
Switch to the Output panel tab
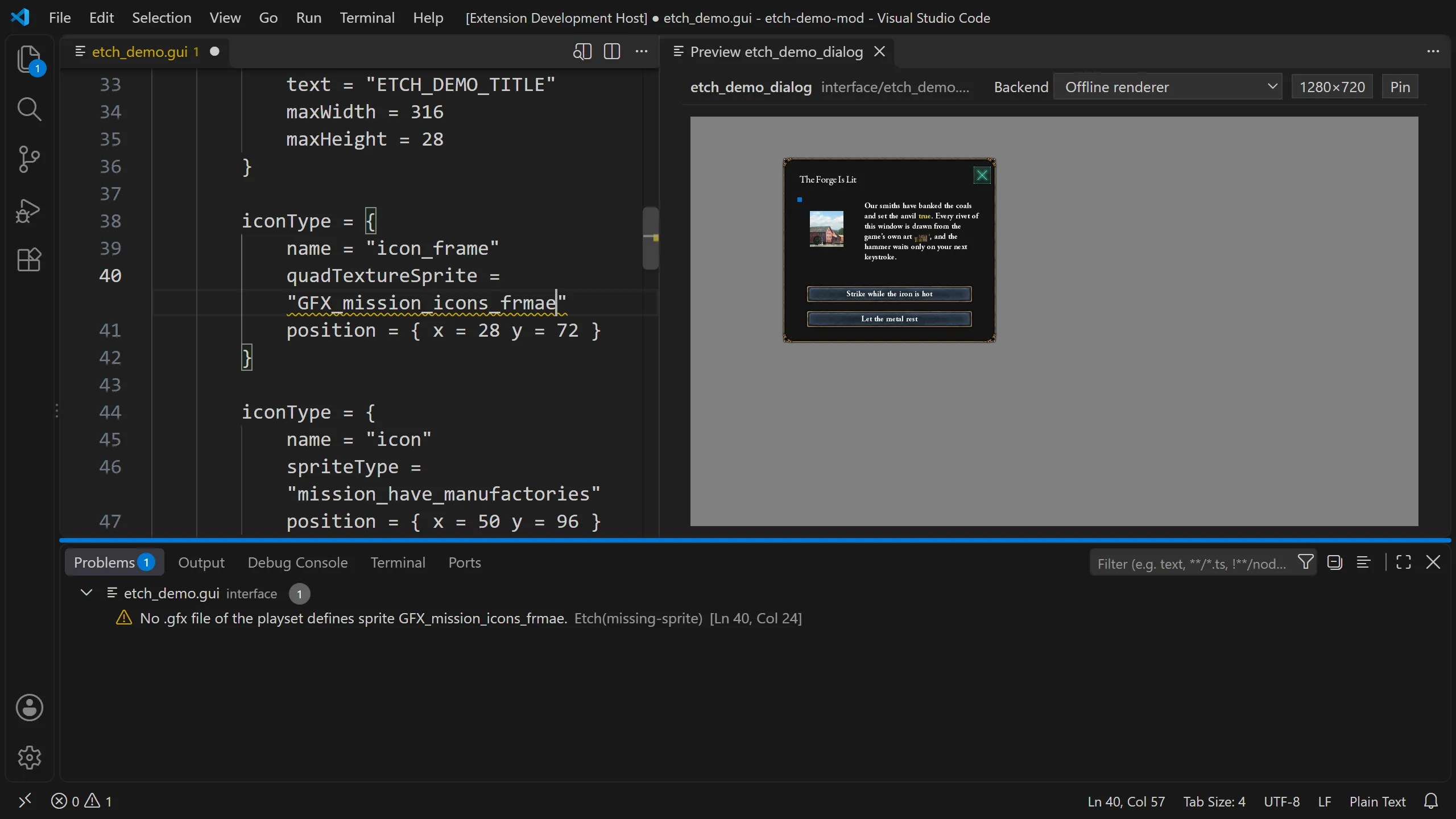[201, 562]
